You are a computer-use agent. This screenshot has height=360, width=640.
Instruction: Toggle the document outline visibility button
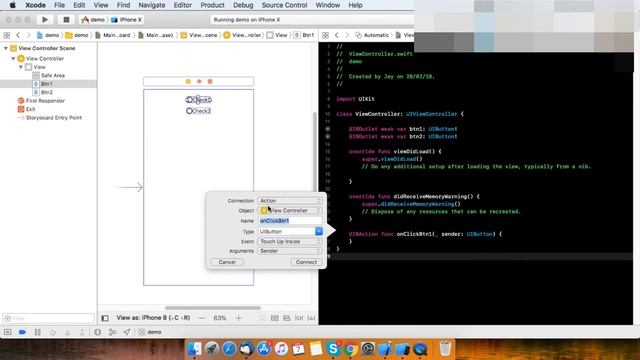105,318
